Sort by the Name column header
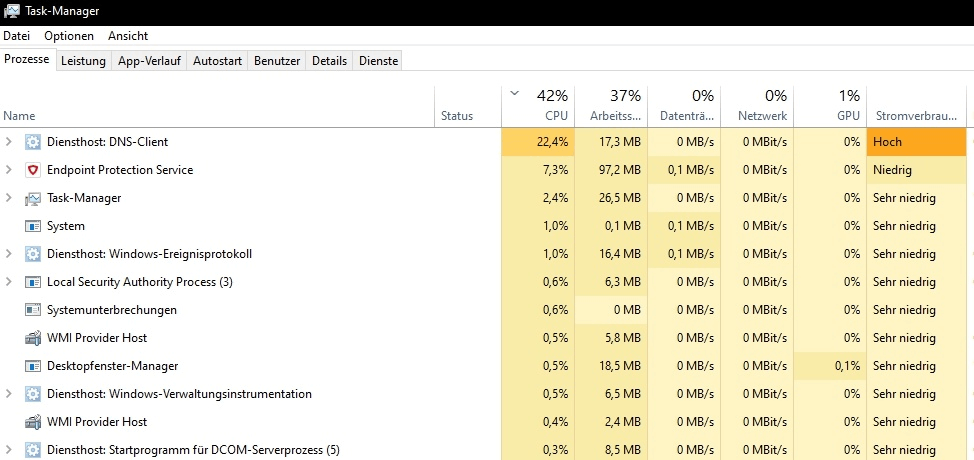 coord(217,106)
